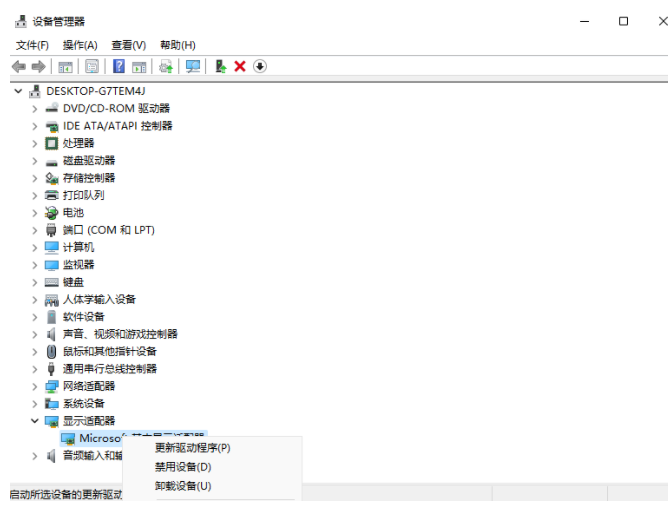668x521 pixels.
Task: Select the 键盘 device category
Action: click(x=73, y=282)
